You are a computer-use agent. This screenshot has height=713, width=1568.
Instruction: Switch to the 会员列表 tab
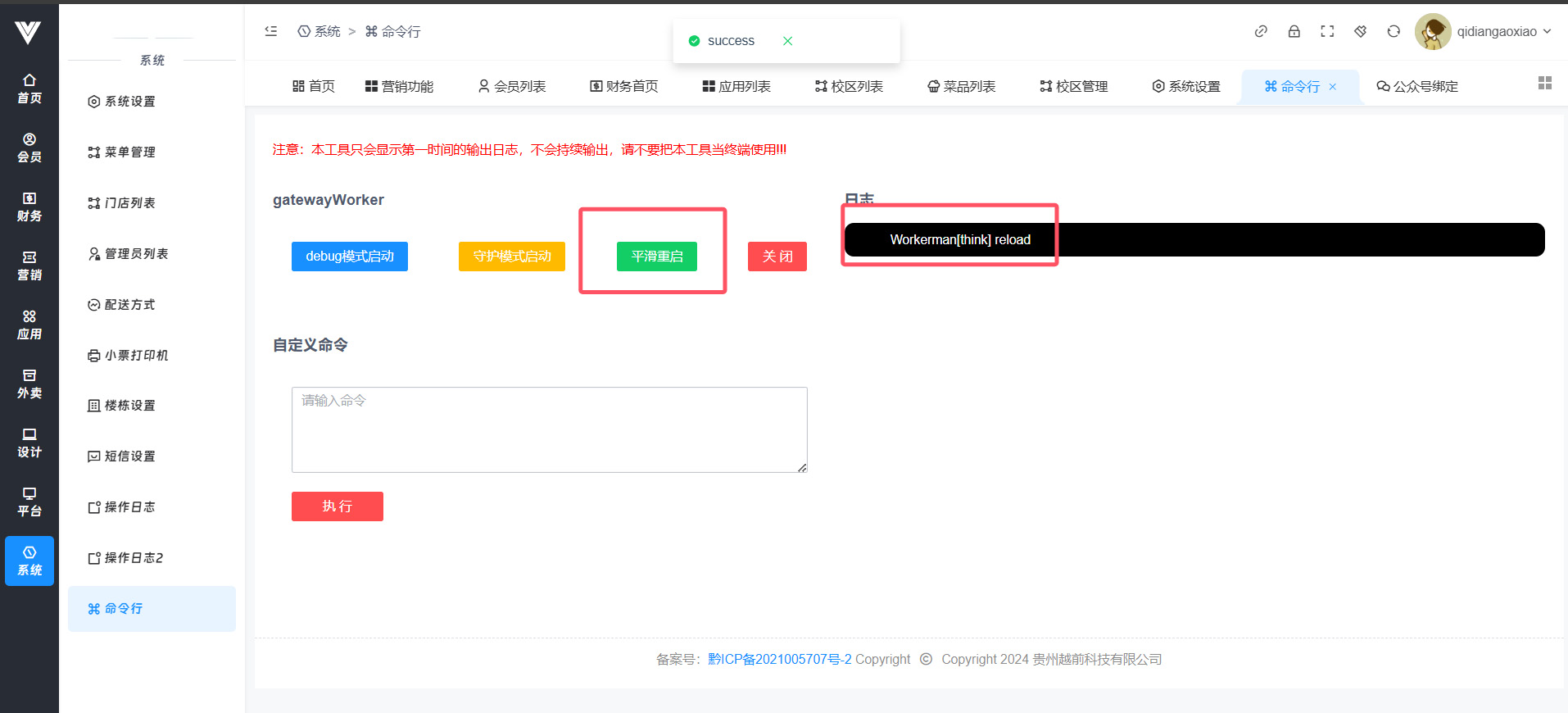tap(512, 87)
